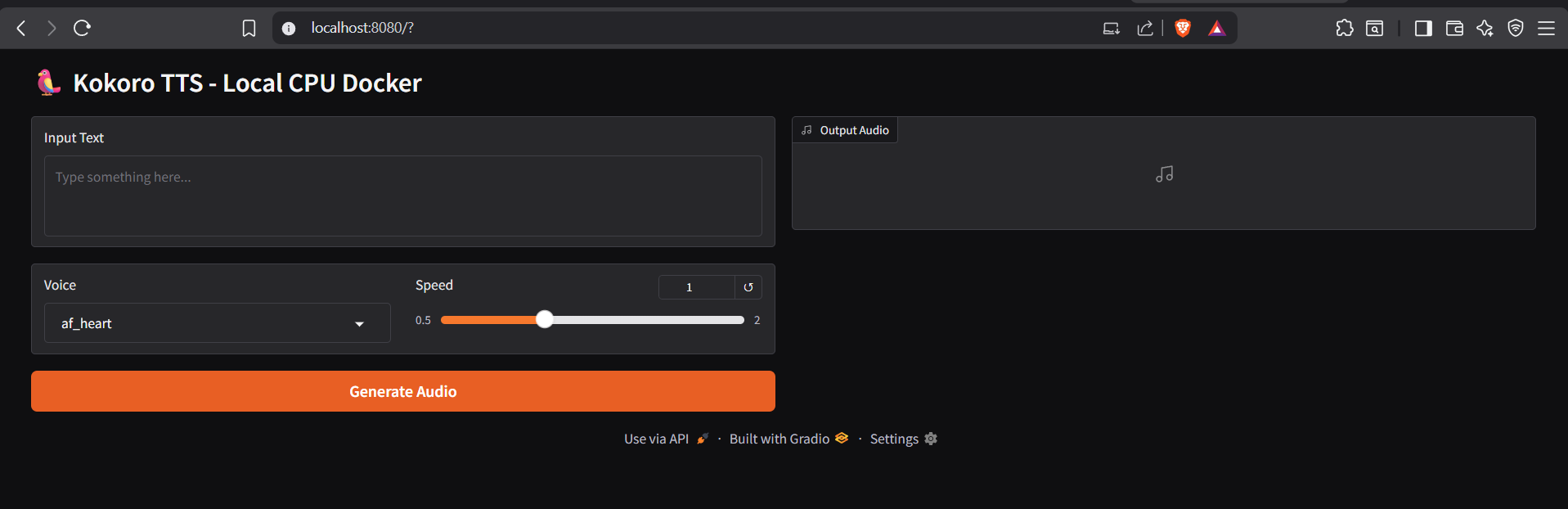Click into the Input Text box
This screenshot has width=1568, height=509.
coord(403,196)
